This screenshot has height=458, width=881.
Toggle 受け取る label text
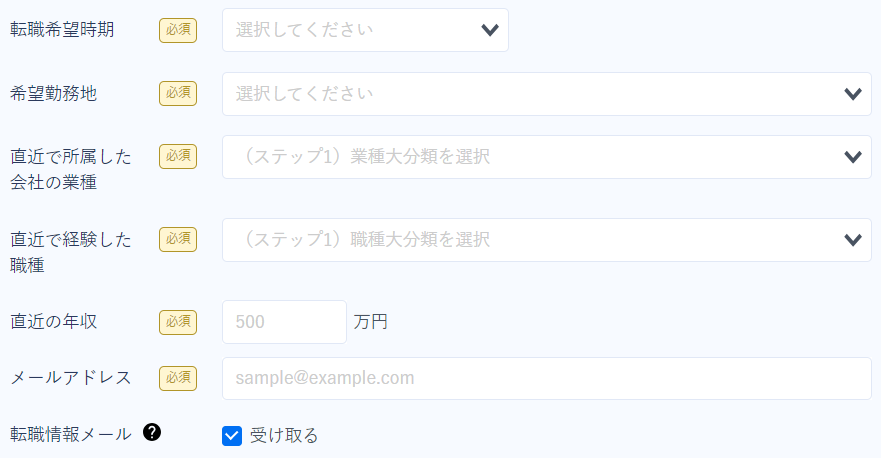click(284, 436)
